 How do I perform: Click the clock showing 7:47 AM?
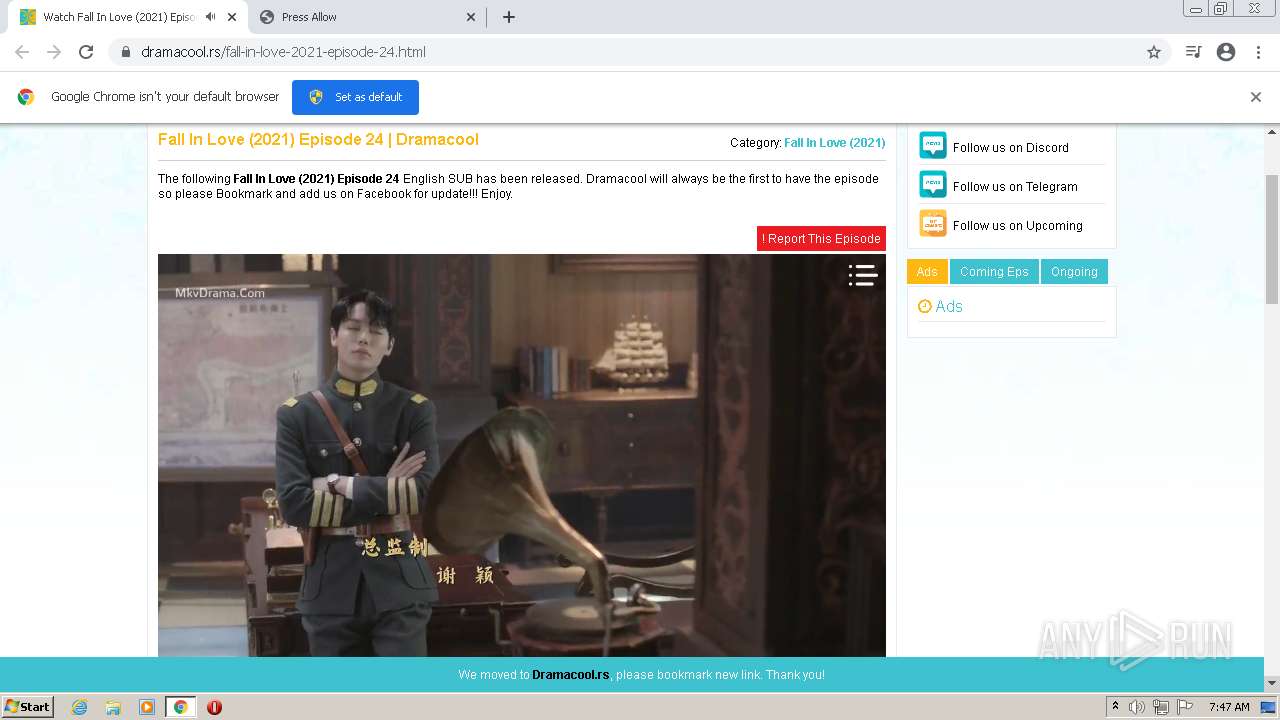click(1229, 707)
